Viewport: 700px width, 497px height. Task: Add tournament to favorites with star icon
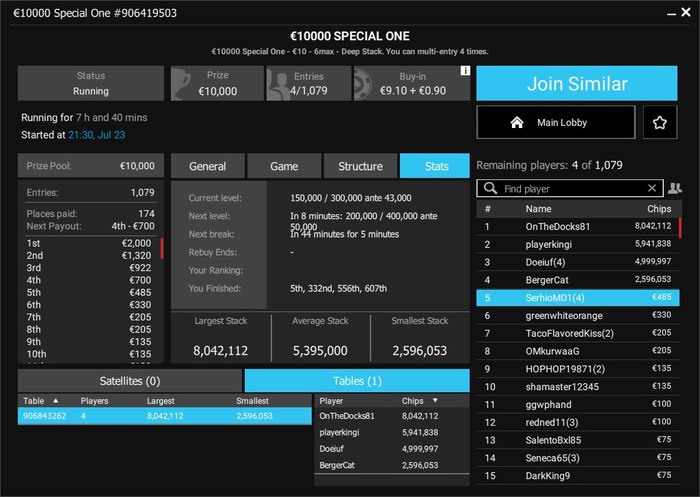coord(660,122)
